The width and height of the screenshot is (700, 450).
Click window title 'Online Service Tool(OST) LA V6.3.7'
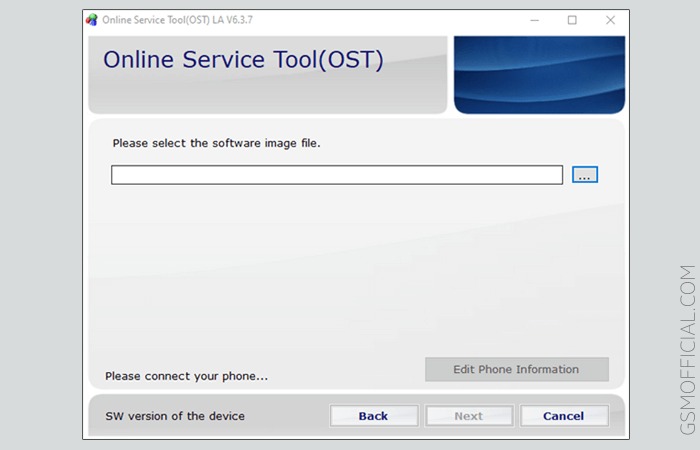click(x=177, y=20)
